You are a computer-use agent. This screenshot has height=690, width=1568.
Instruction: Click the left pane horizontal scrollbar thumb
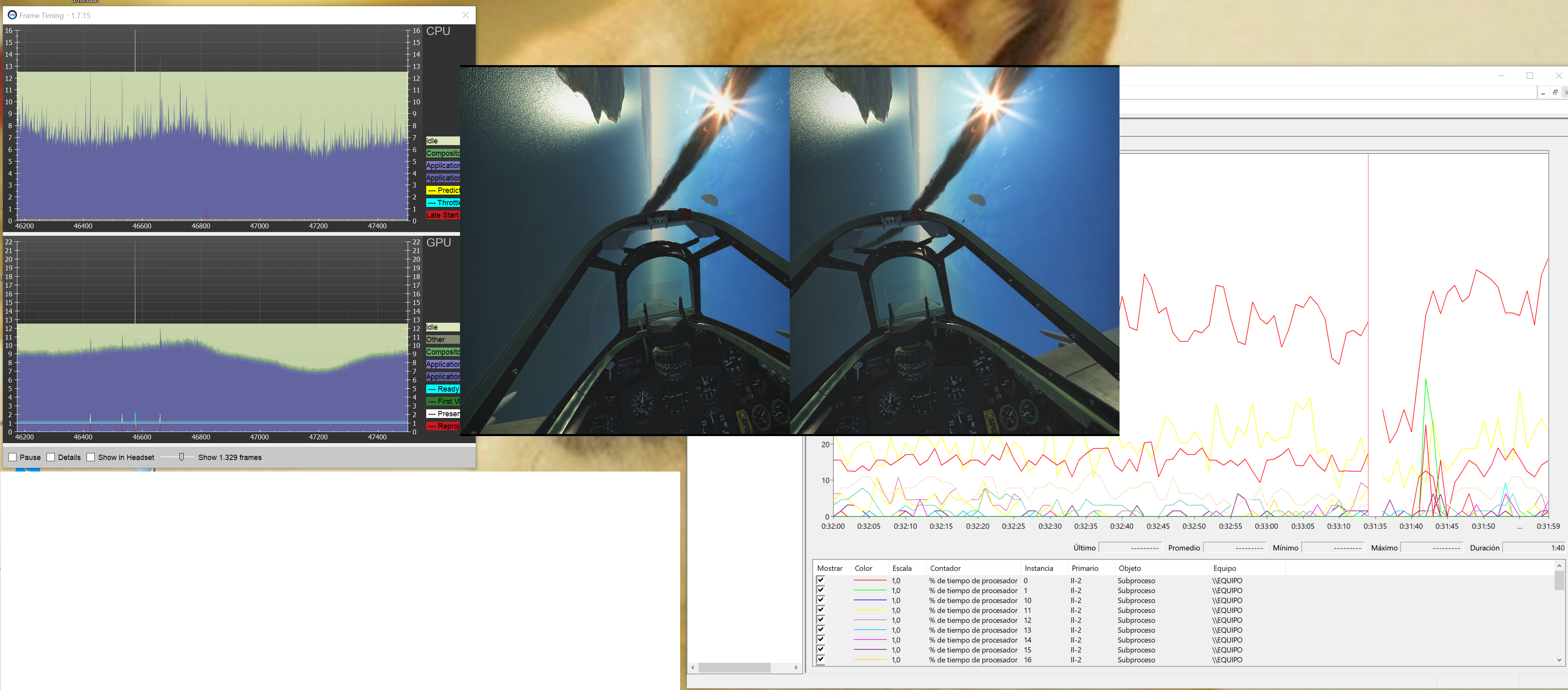click(x=734, y=667)
